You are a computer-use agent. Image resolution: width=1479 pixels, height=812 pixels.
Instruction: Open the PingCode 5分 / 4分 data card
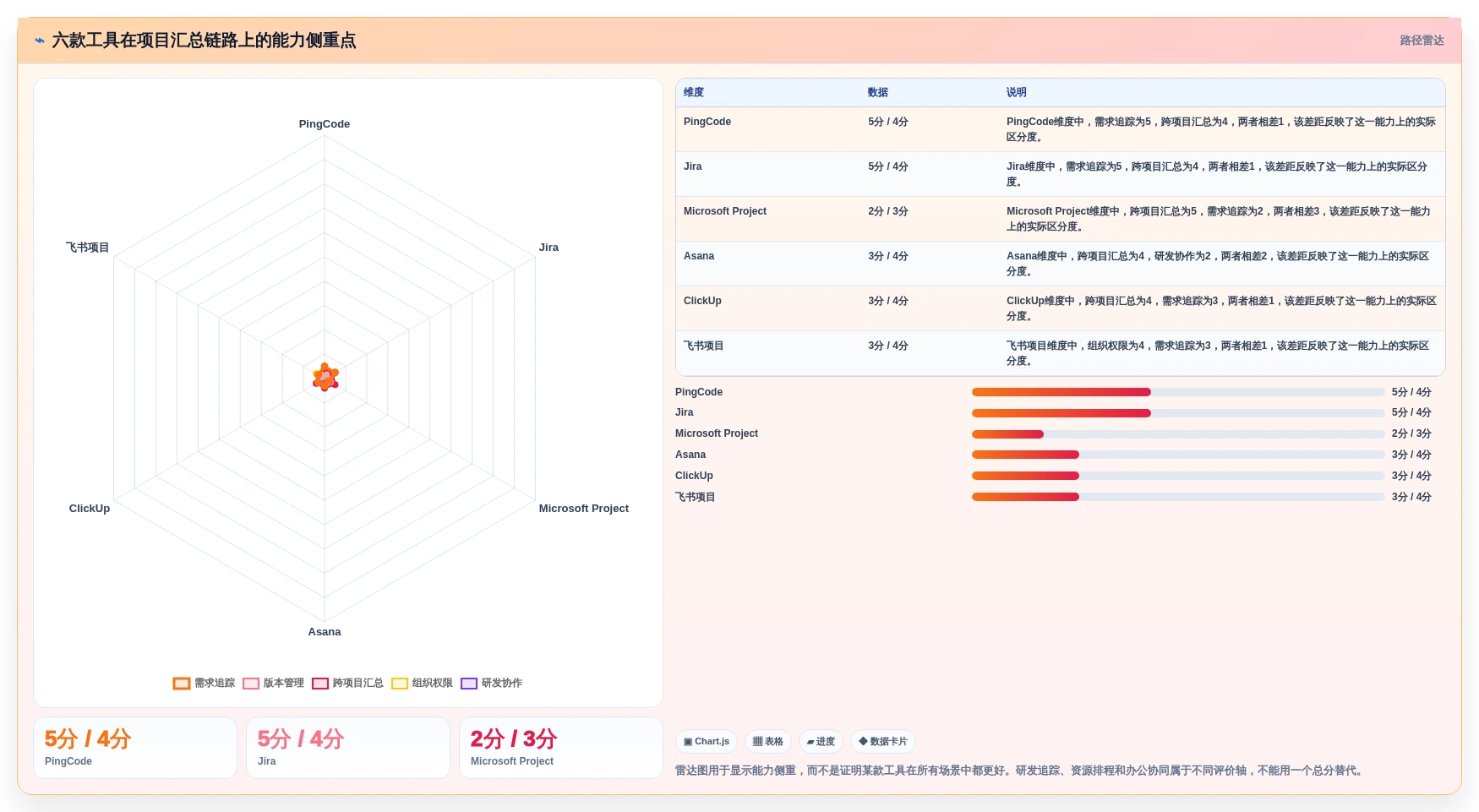click(135, 748)
